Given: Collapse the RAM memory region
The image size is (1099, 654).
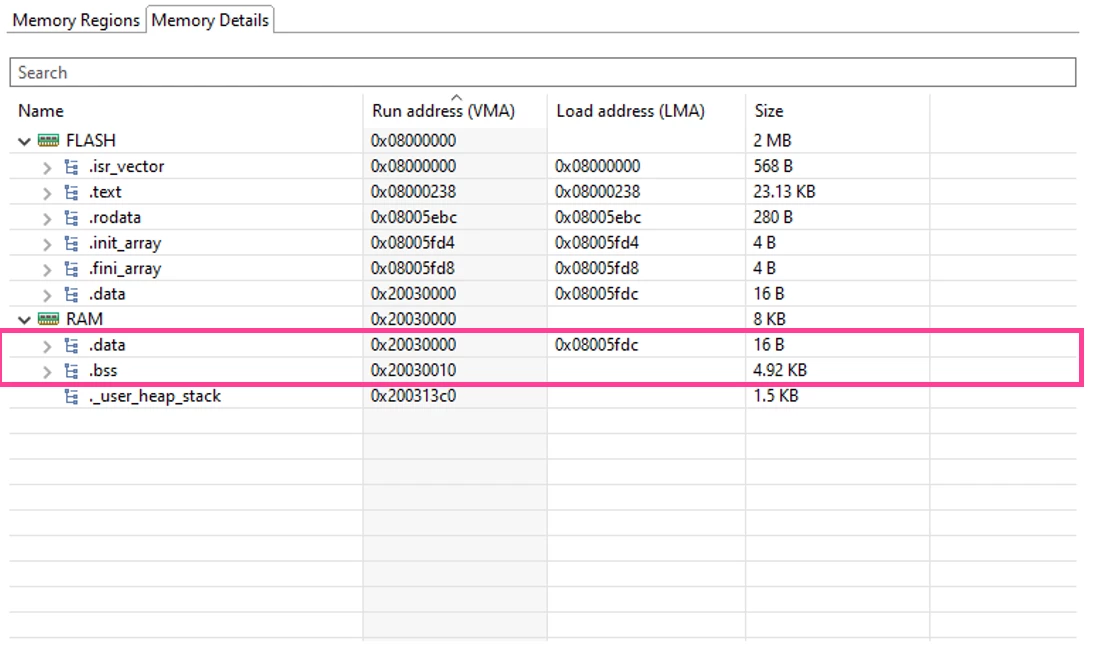Looking at the screenshot, I should (24, 320).
